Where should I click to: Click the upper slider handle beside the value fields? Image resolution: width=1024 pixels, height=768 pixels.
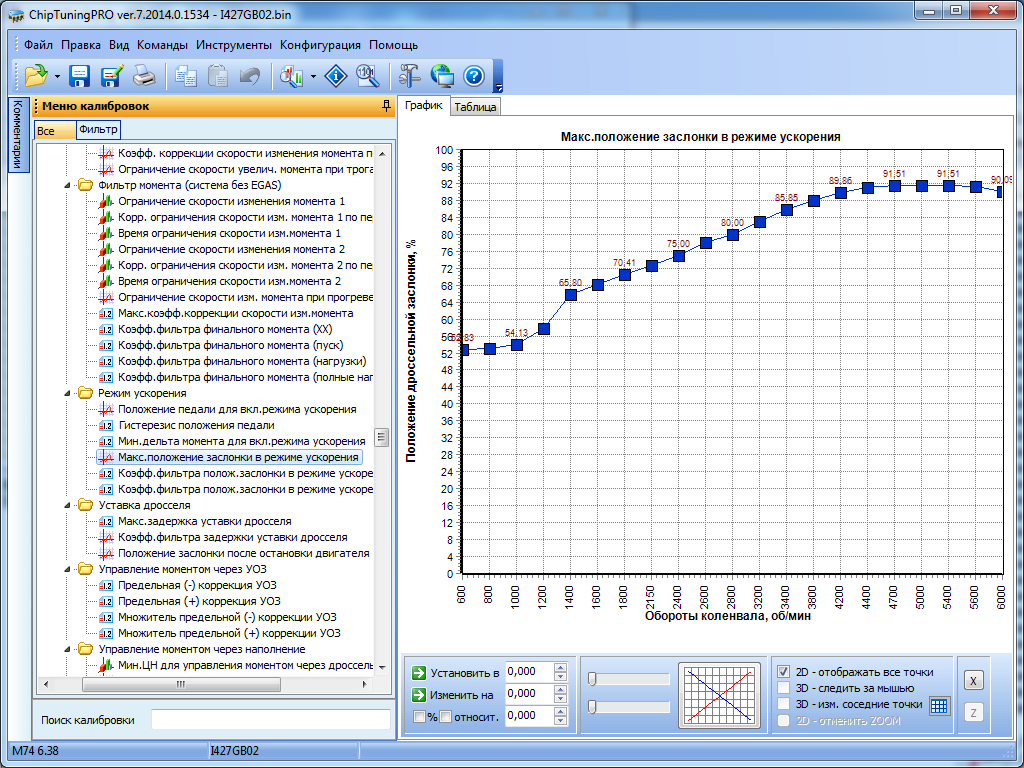point(592,680)
